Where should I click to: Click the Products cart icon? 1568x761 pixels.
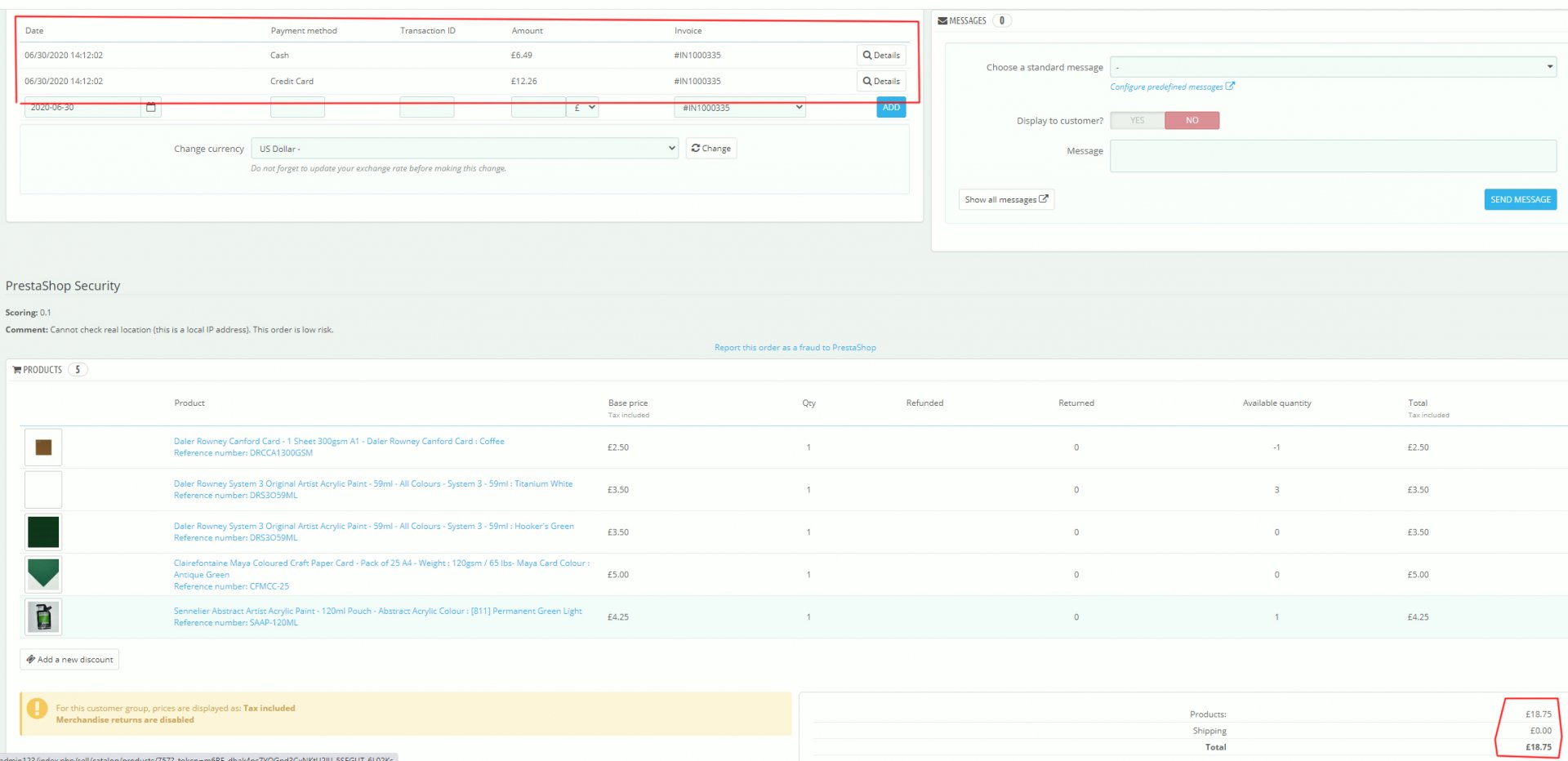pos(17,370)
